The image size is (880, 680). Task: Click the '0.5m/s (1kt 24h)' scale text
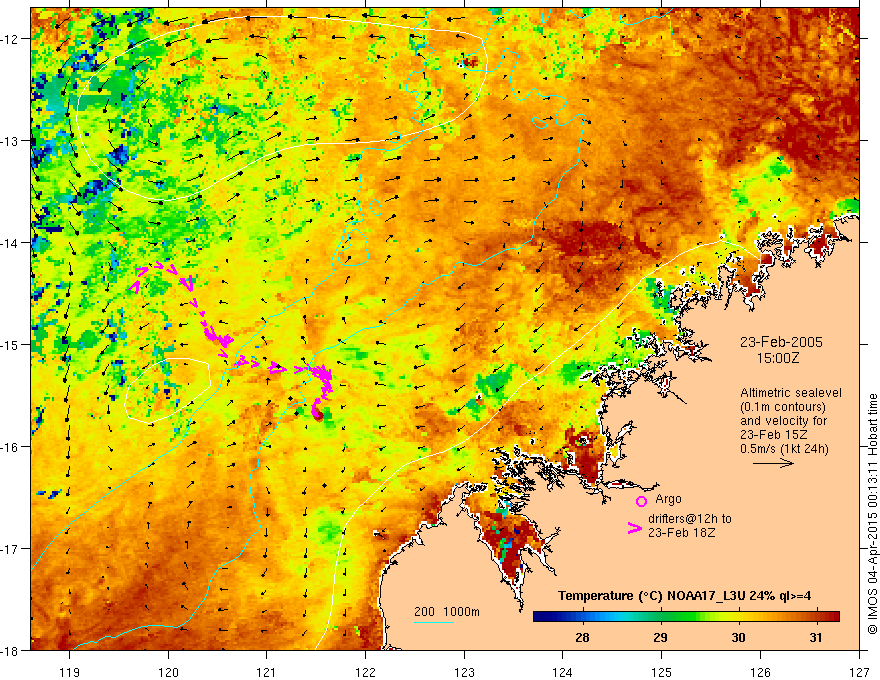tap(784, 449)
